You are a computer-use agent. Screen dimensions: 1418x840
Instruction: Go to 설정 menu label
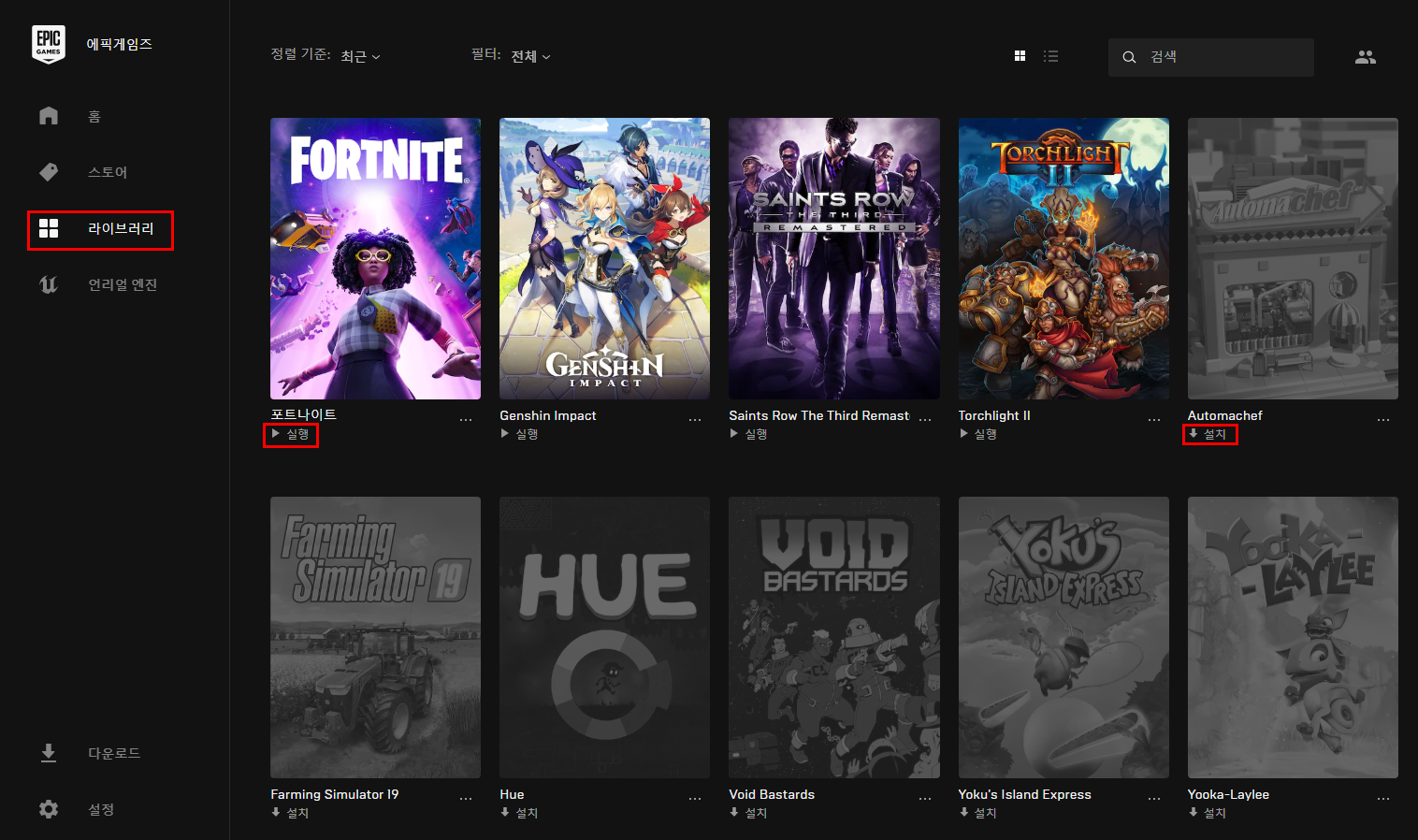pos(101,809)
